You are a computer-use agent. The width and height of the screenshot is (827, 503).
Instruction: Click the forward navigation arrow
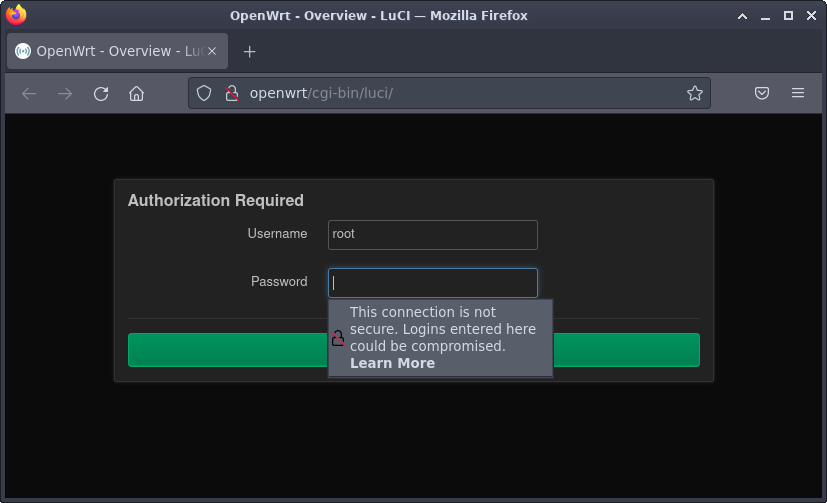point(65,93)
